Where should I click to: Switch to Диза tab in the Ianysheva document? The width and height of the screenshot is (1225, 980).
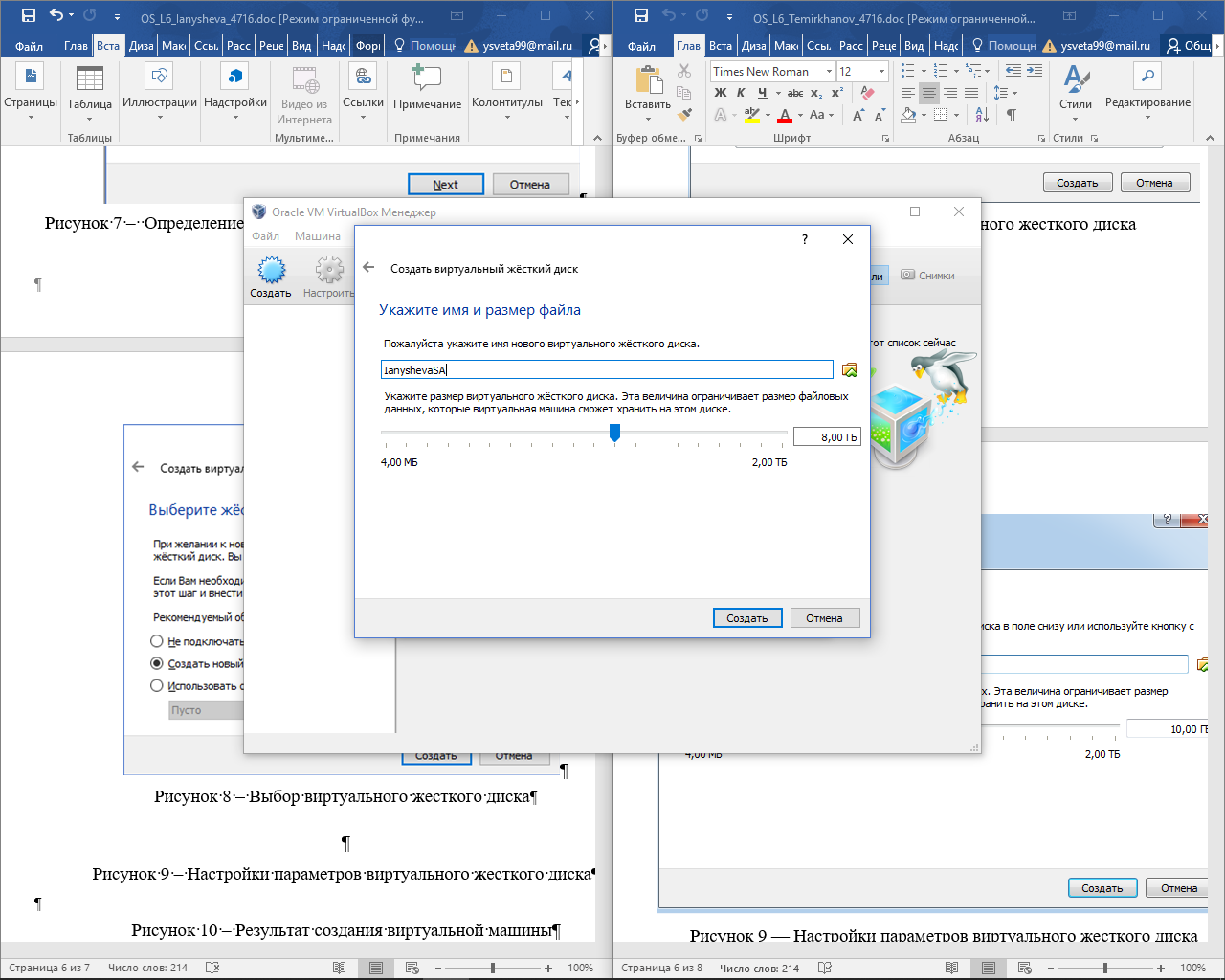141,46
